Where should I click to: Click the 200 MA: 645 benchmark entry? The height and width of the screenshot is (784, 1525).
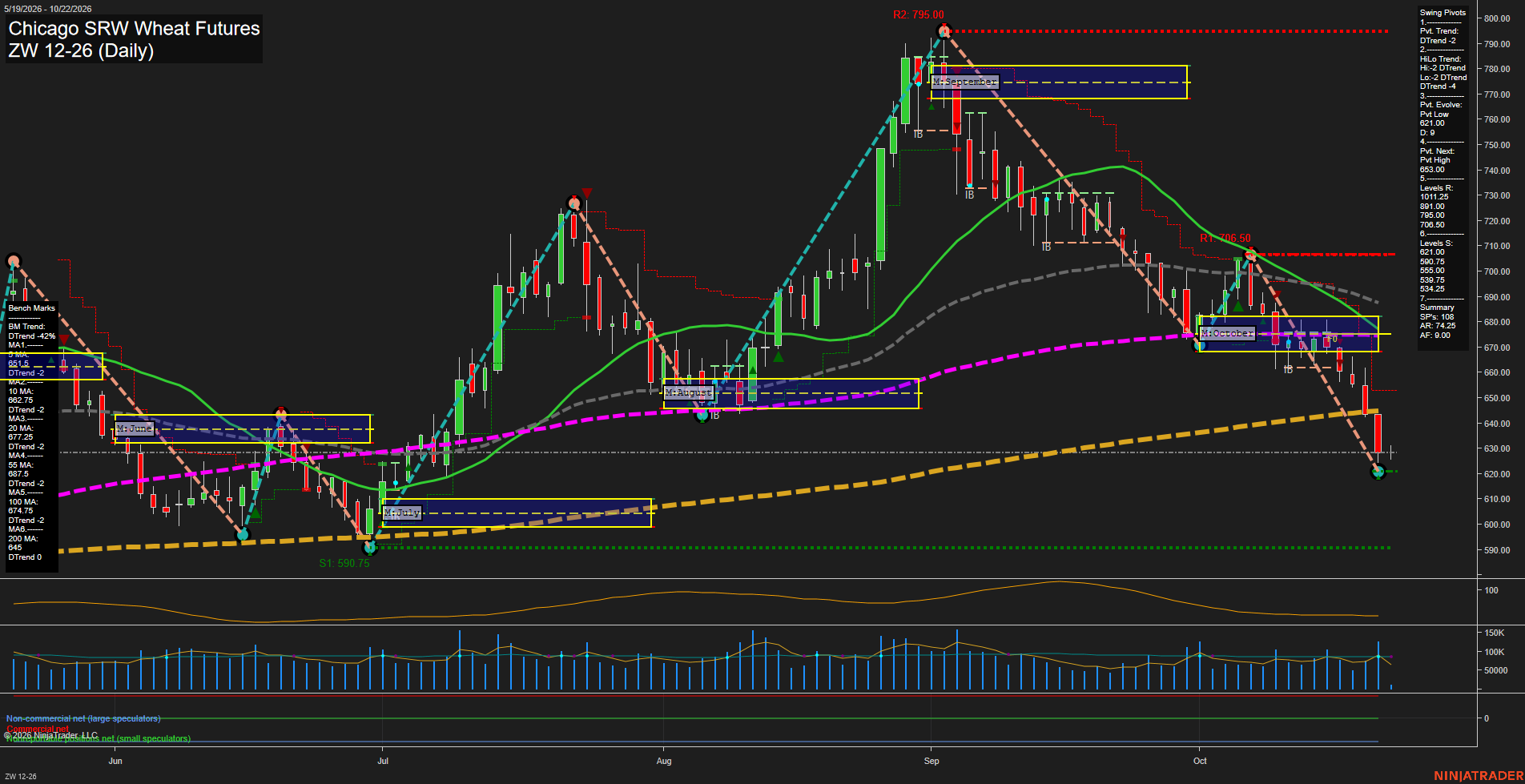point(23,544)
